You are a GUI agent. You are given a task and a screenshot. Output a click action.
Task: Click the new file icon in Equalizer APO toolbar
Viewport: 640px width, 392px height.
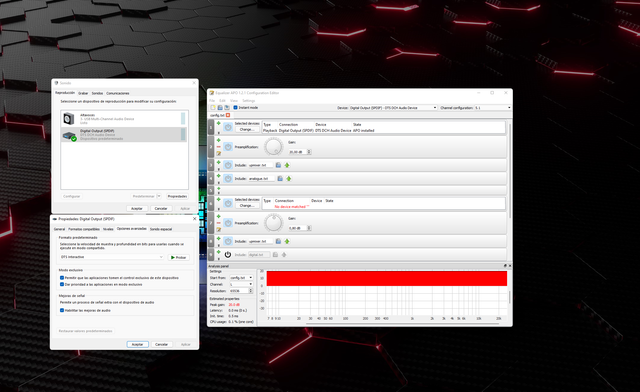[x=213, y=107]
